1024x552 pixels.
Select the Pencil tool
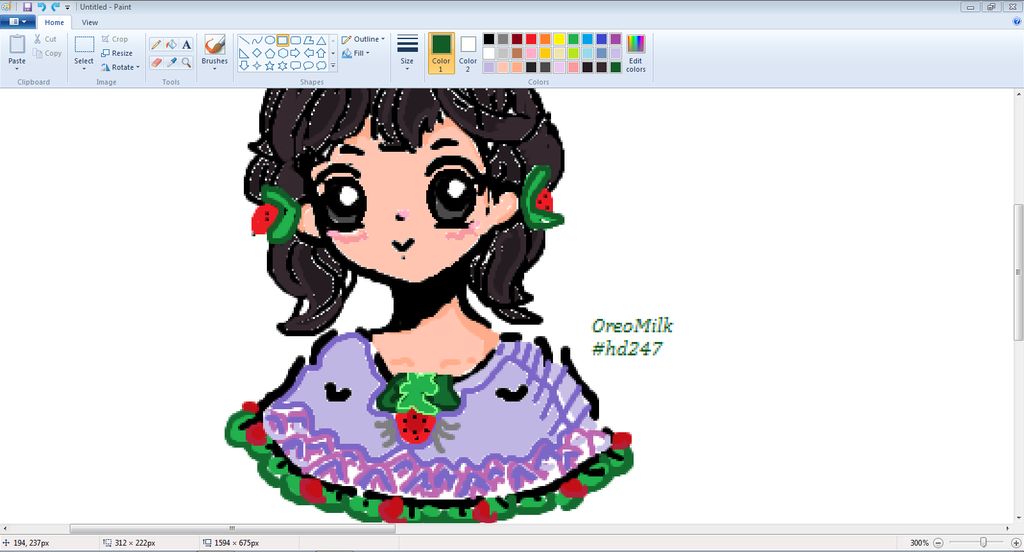pyautogui.click(x=156, y=44)
